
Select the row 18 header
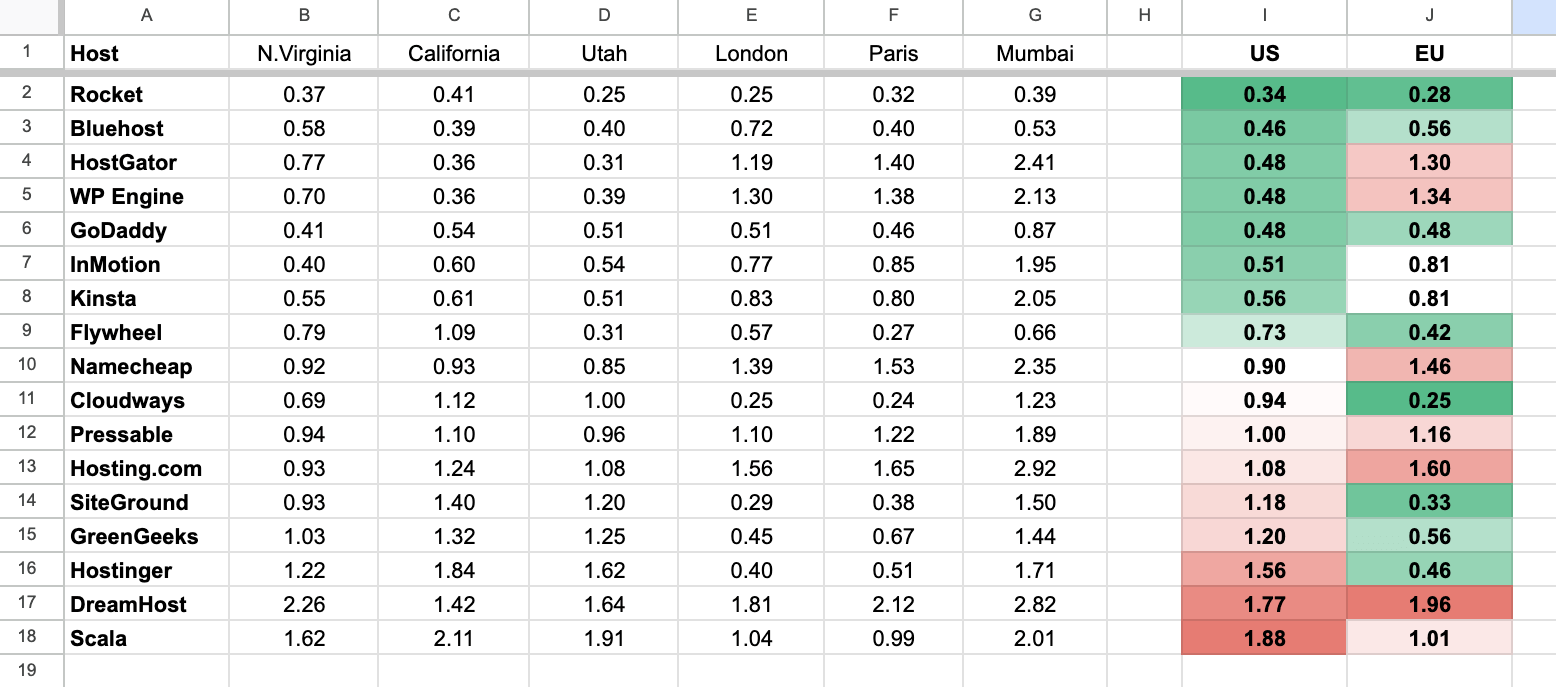pyautogui.click(x=26, y=637)
